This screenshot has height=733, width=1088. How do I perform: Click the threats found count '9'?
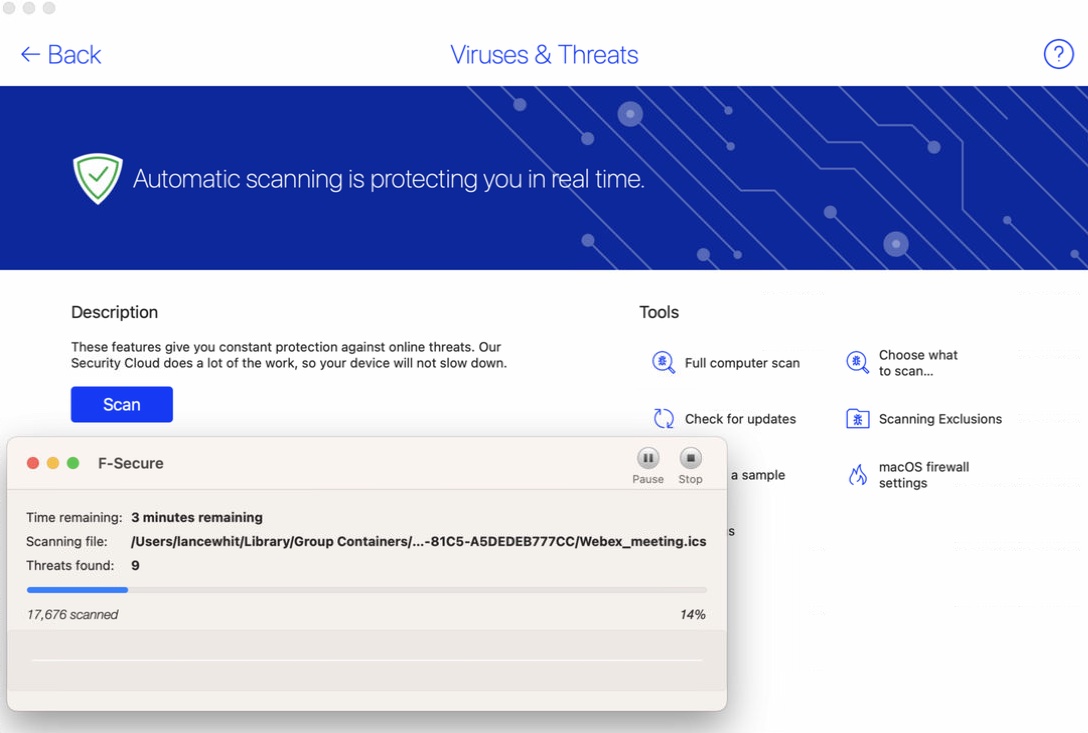(135, 566)
